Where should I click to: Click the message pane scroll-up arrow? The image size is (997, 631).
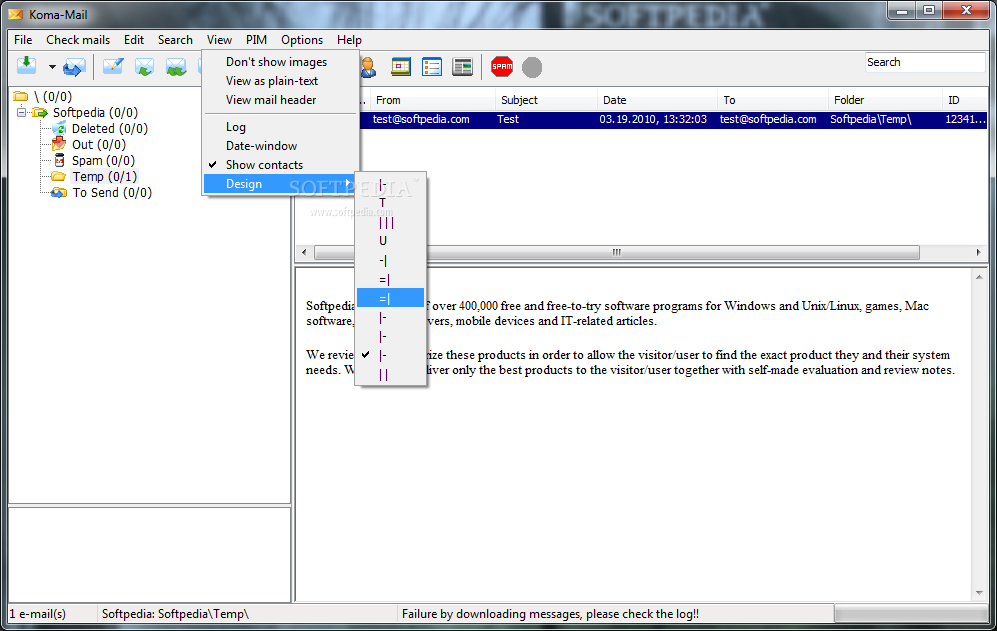979,277
